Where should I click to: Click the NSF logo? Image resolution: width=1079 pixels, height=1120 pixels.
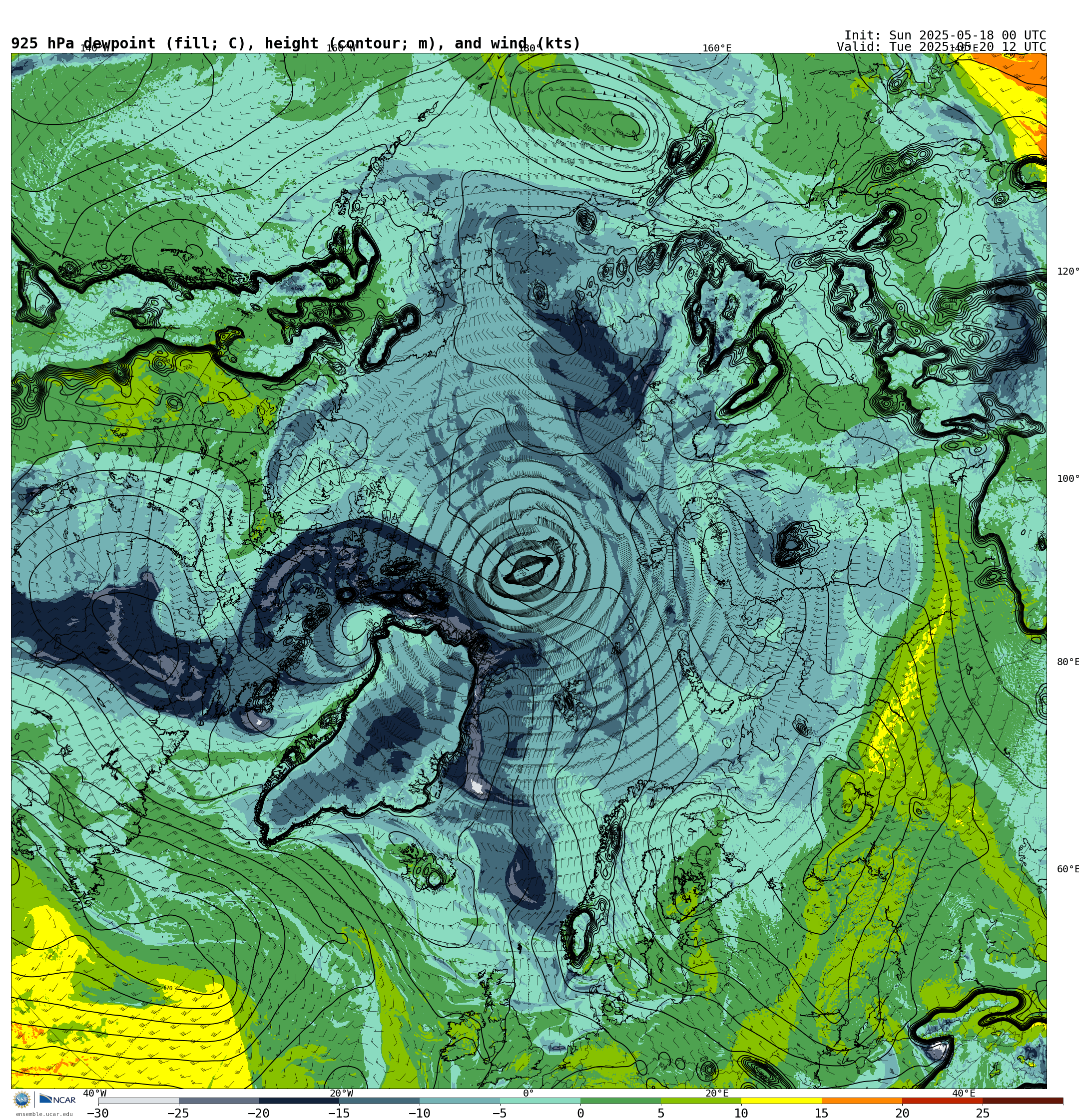click(21, 1099)
